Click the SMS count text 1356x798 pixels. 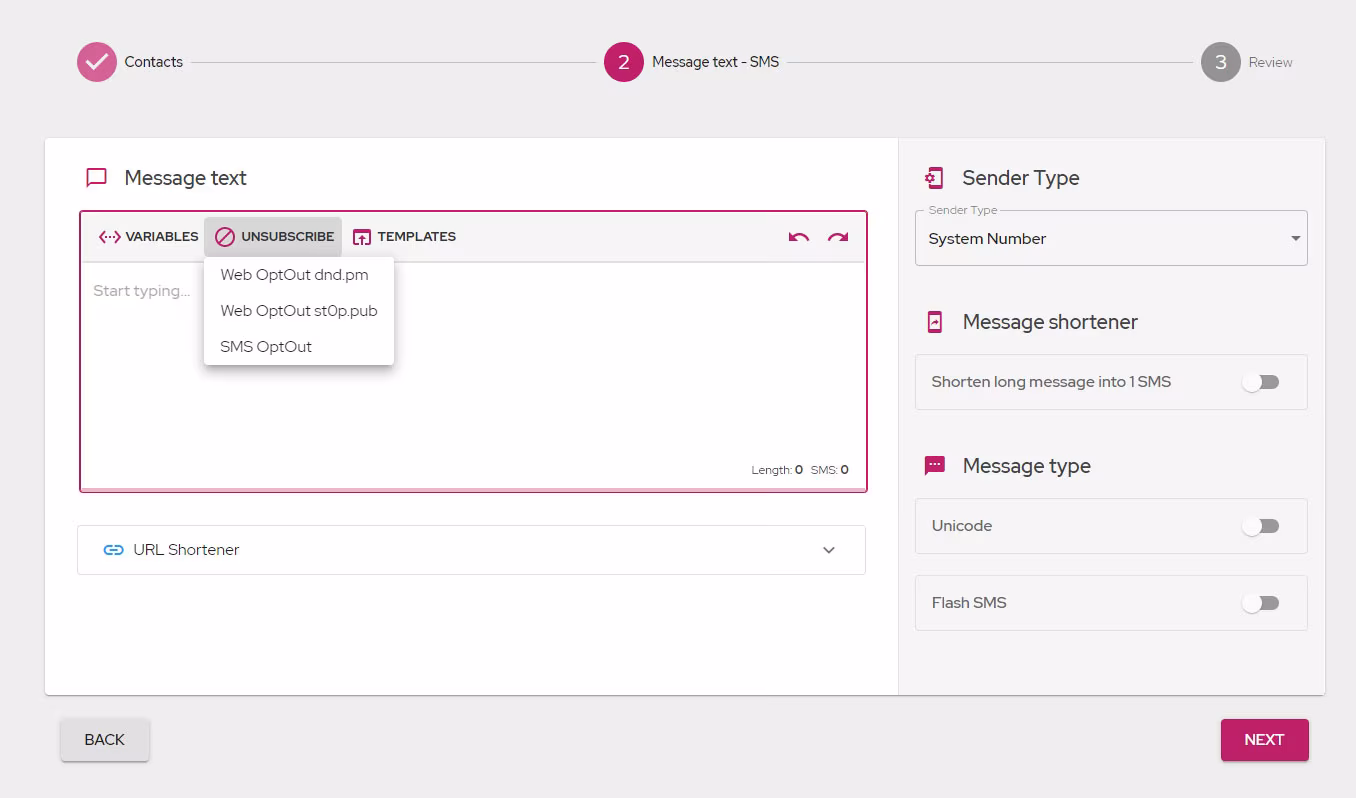[x=830, y=470]
